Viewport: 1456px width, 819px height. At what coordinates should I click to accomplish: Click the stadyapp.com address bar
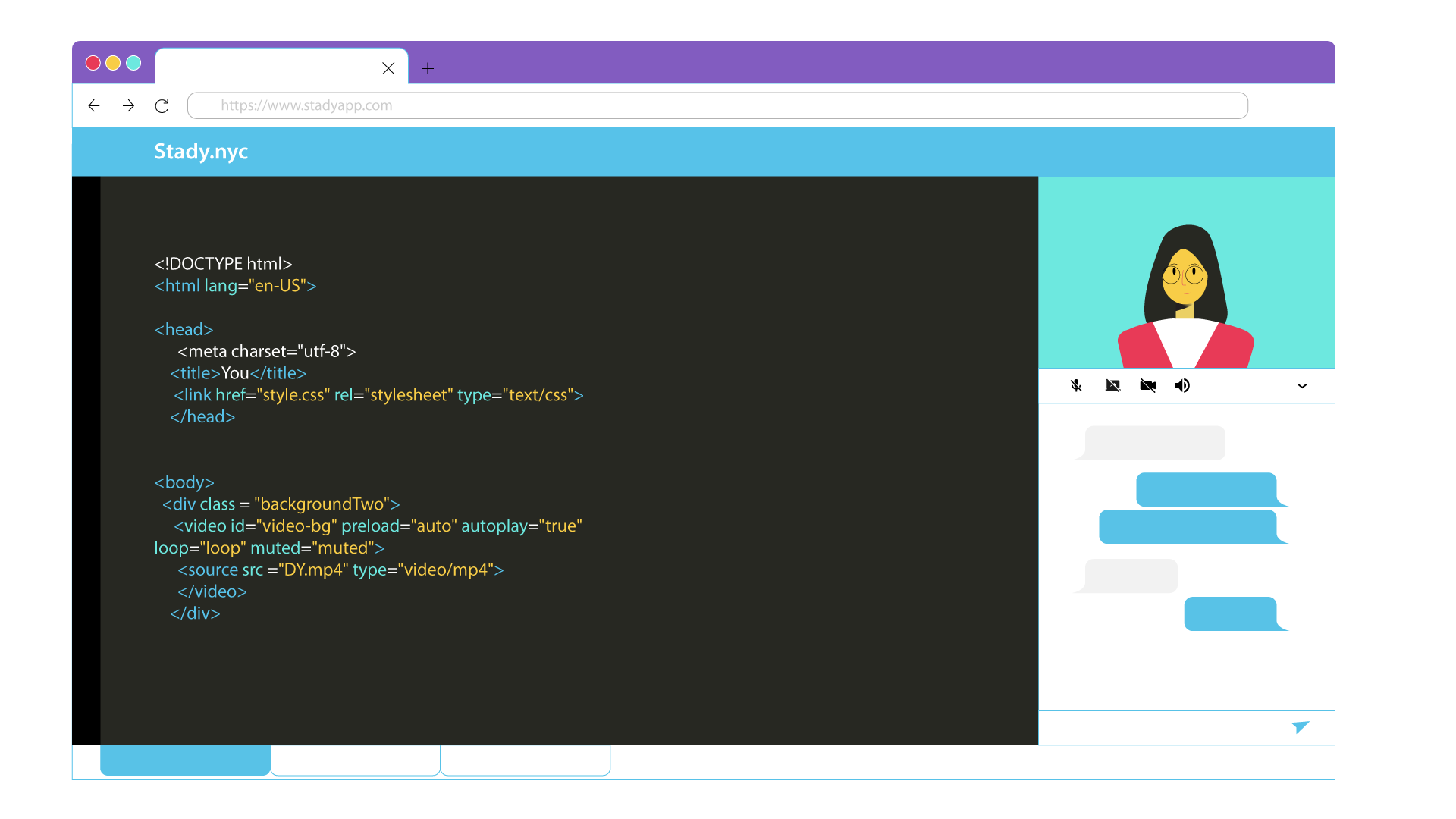[x=717, y=105]
